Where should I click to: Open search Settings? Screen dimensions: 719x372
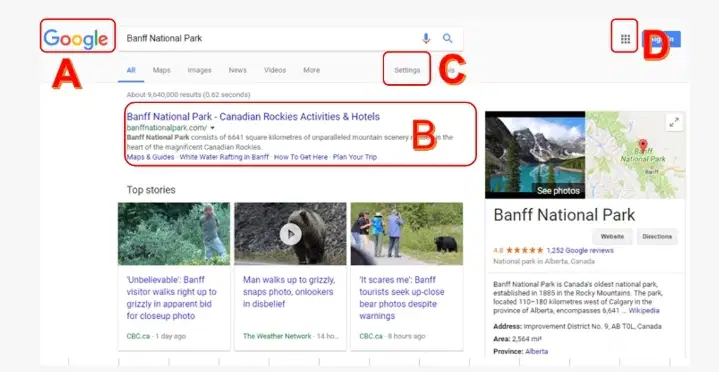[407, 70]
